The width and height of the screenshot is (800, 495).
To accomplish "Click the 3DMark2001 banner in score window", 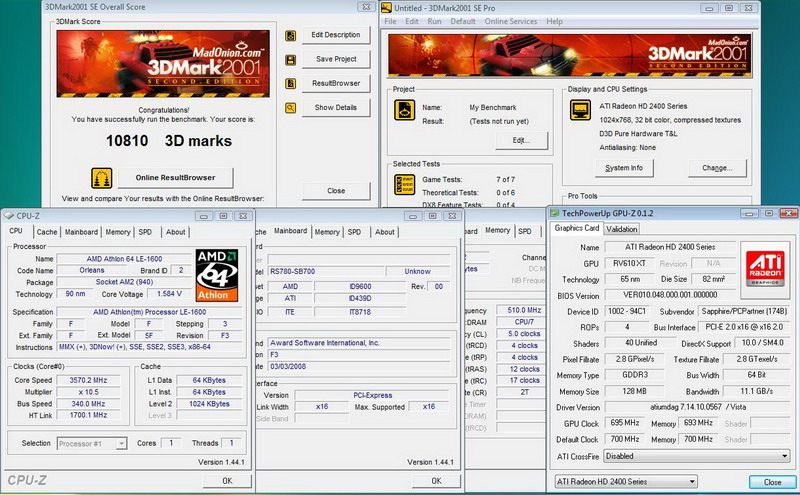I will (x=163, y=64).
